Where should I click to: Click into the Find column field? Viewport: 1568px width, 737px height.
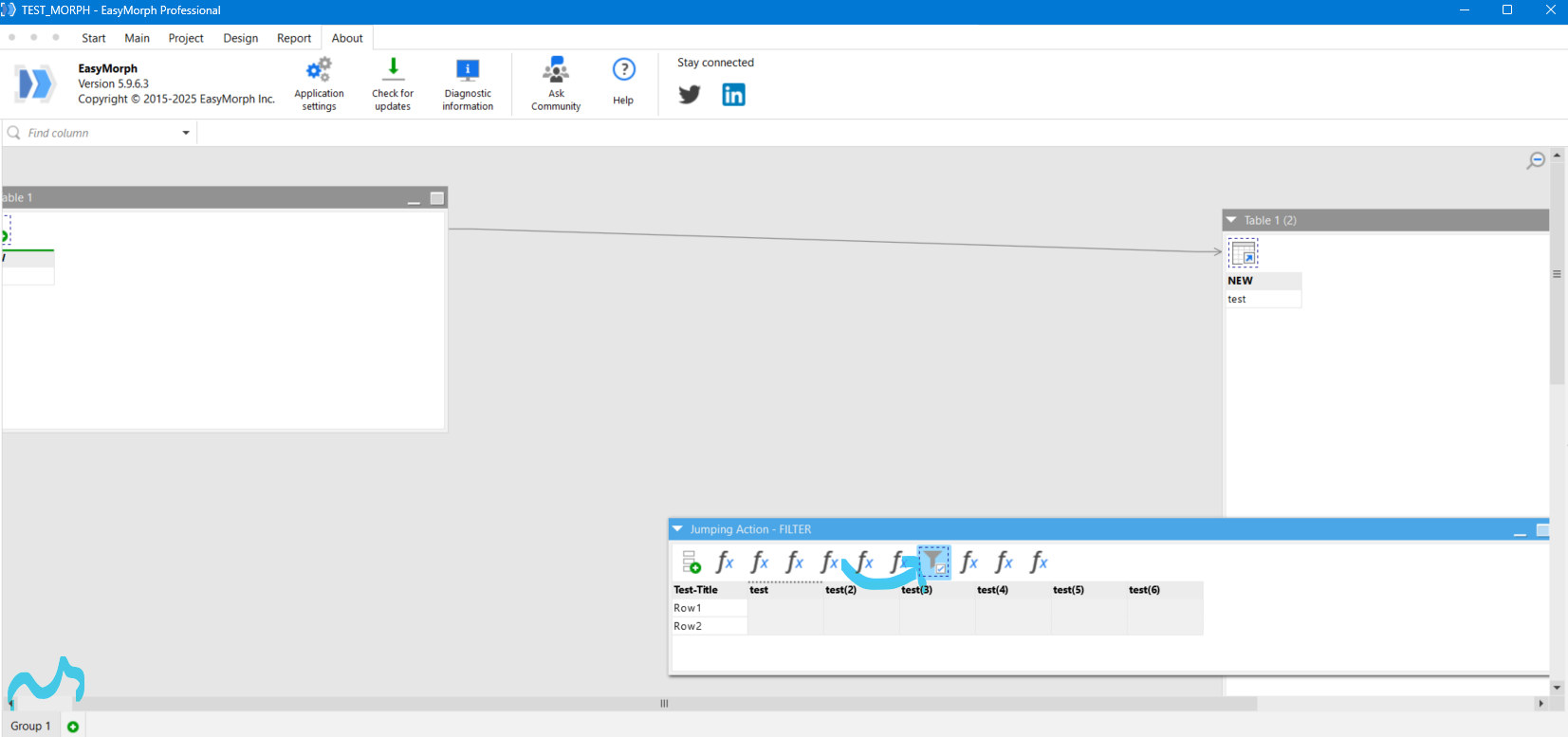tap(101, 133)
